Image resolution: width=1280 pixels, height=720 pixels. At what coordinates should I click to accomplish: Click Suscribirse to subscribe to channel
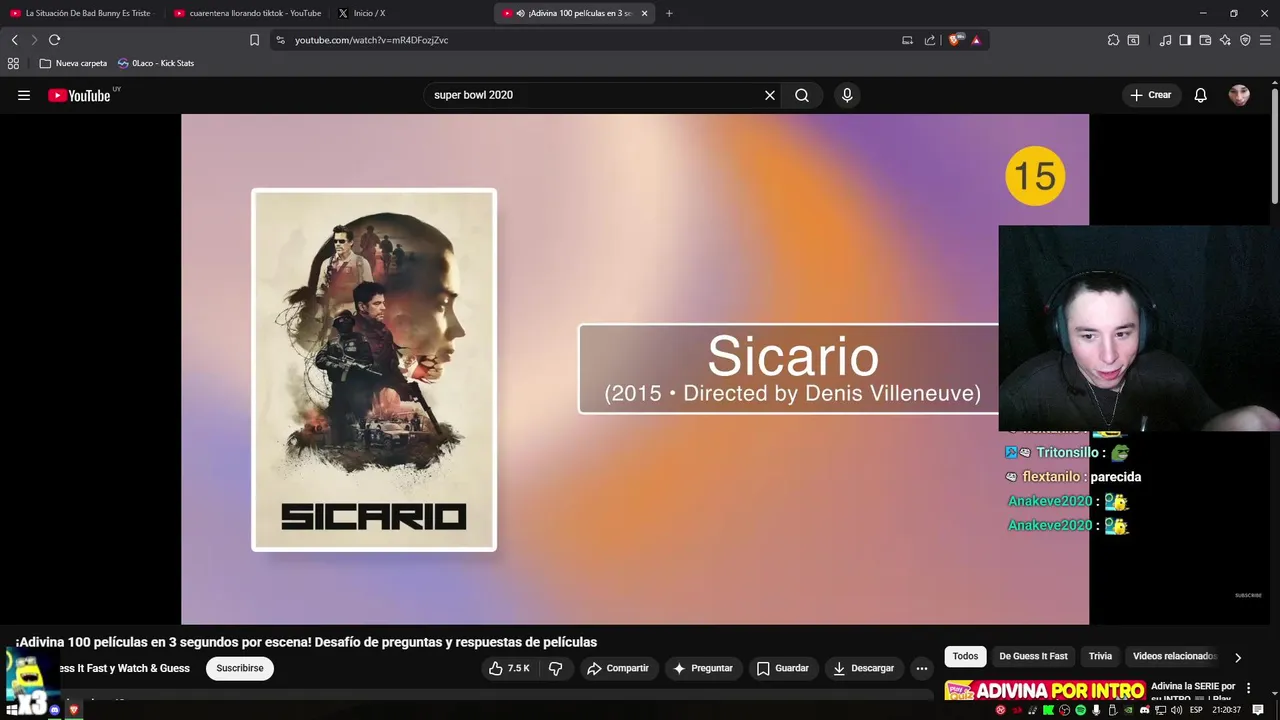pyautogui.click(x=240, y=668)
